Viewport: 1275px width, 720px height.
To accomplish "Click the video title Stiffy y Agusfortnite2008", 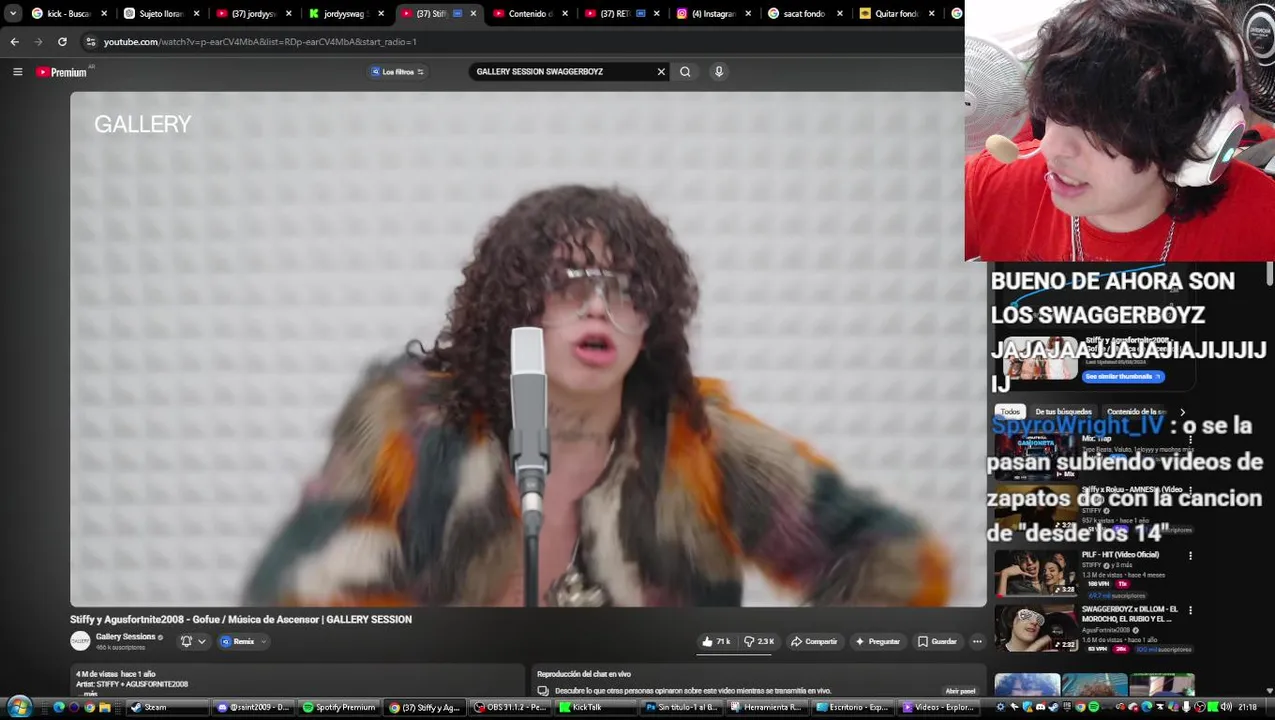I will click(241, 619).
